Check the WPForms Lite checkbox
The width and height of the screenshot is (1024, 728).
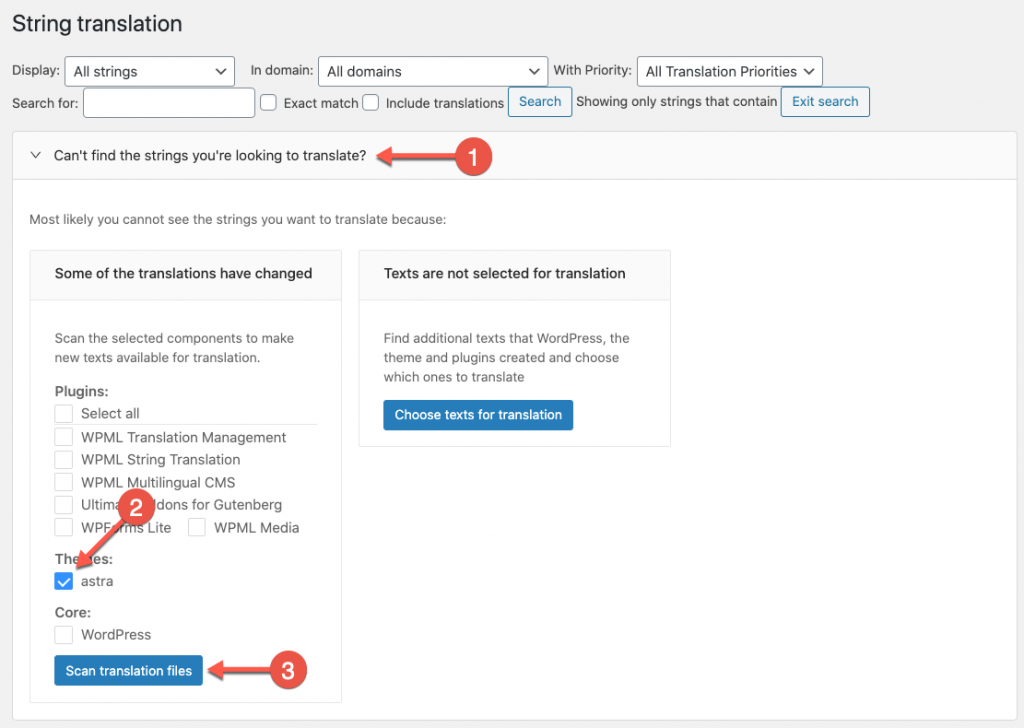coord(63,528)
